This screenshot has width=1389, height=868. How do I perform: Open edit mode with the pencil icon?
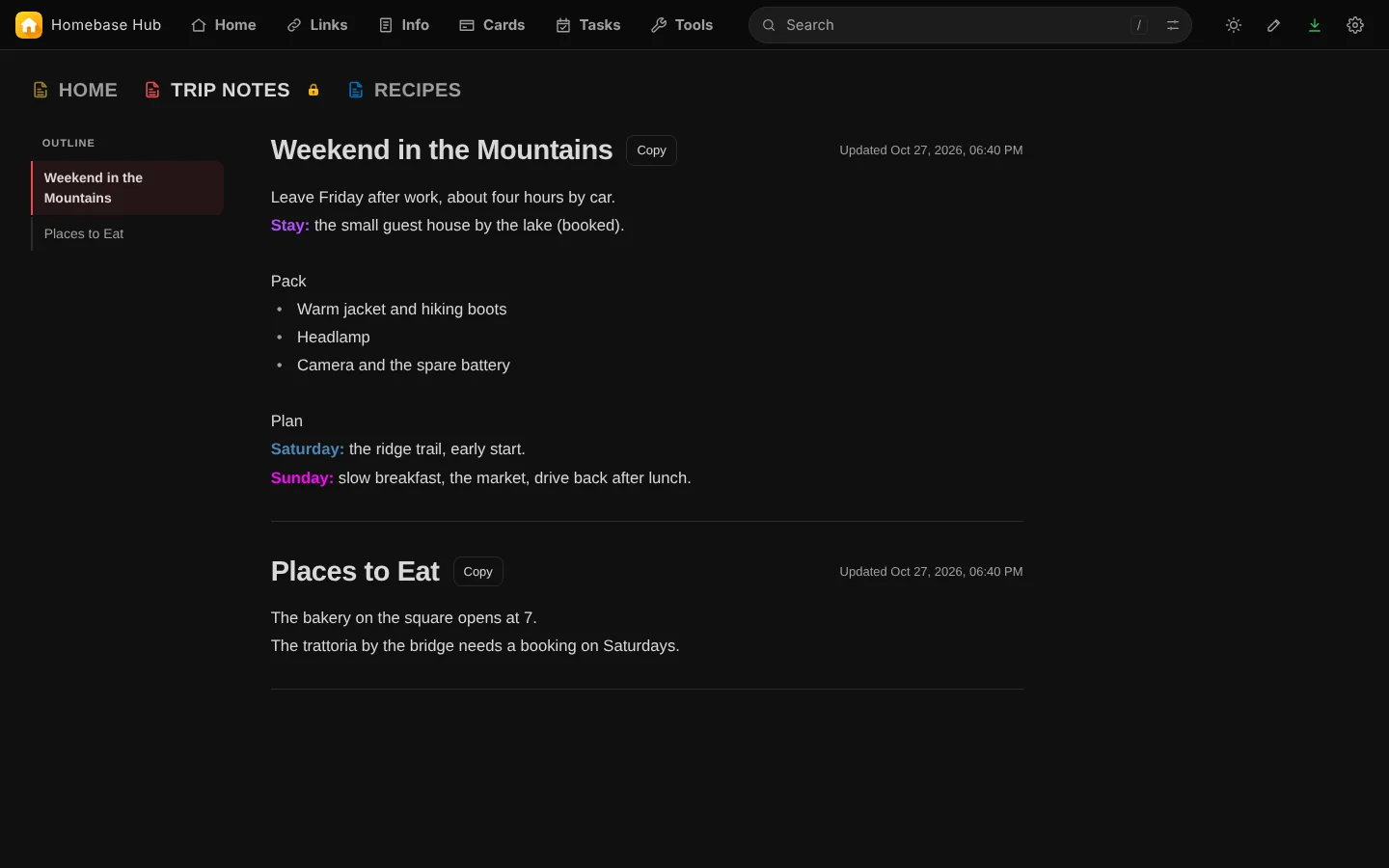pyautogui.click(x=1274, y=25)
